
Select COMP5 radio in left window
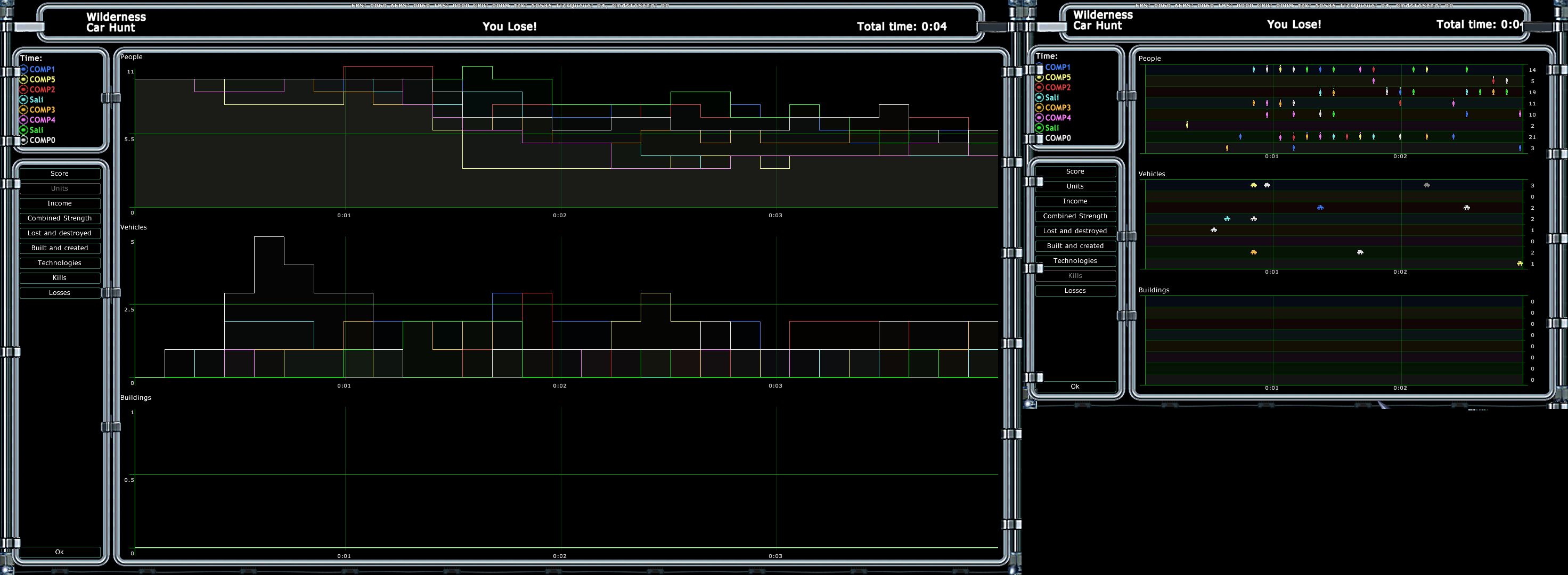click(x=24, y=79)
